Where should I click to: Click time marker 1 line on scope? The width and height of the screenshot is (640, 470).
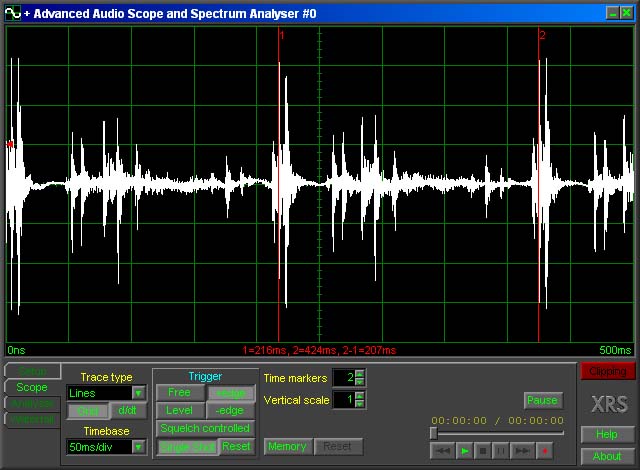[x=279, y=184]
